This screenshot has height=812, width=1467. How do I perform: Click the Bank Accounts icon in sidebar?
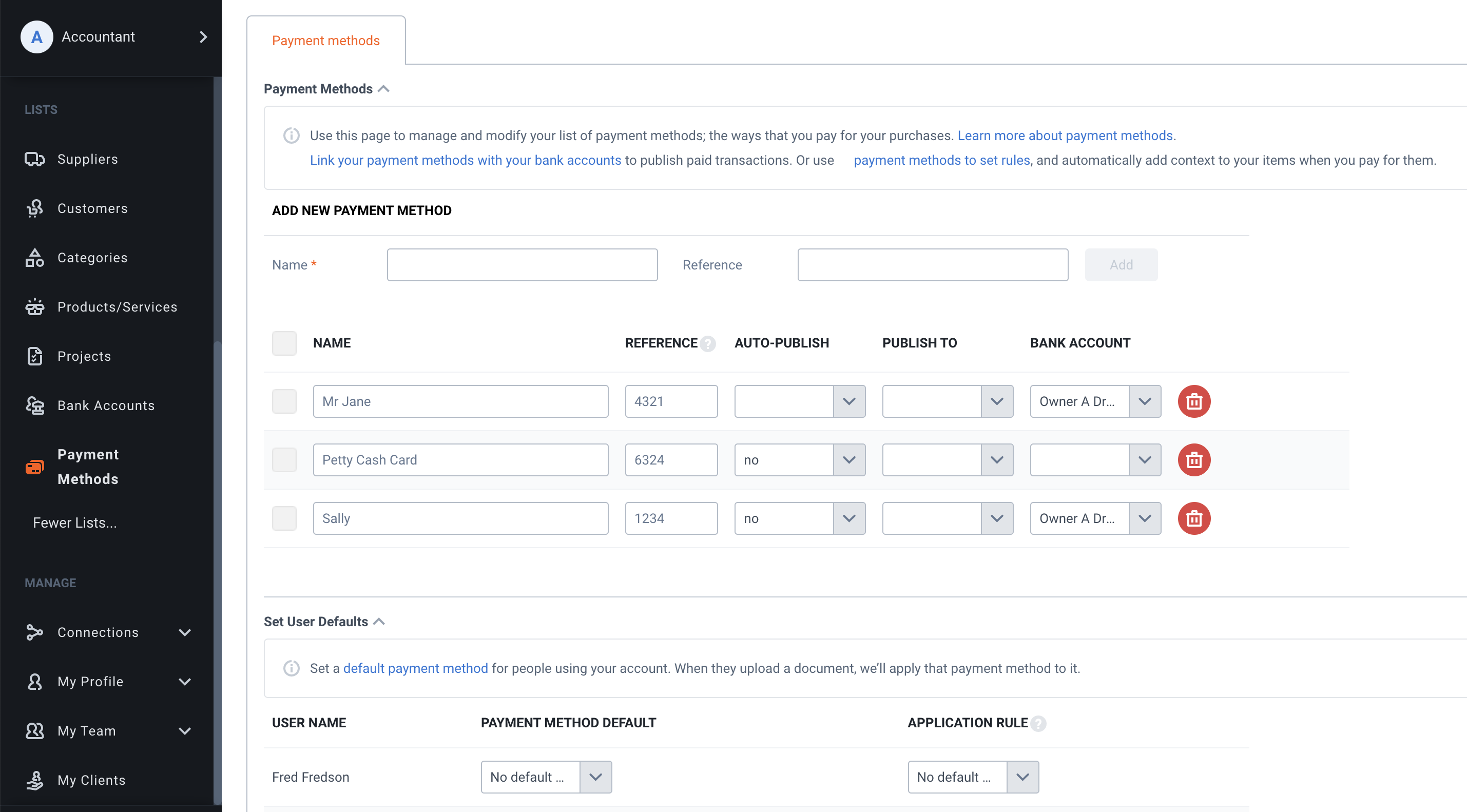click(34, 405)
